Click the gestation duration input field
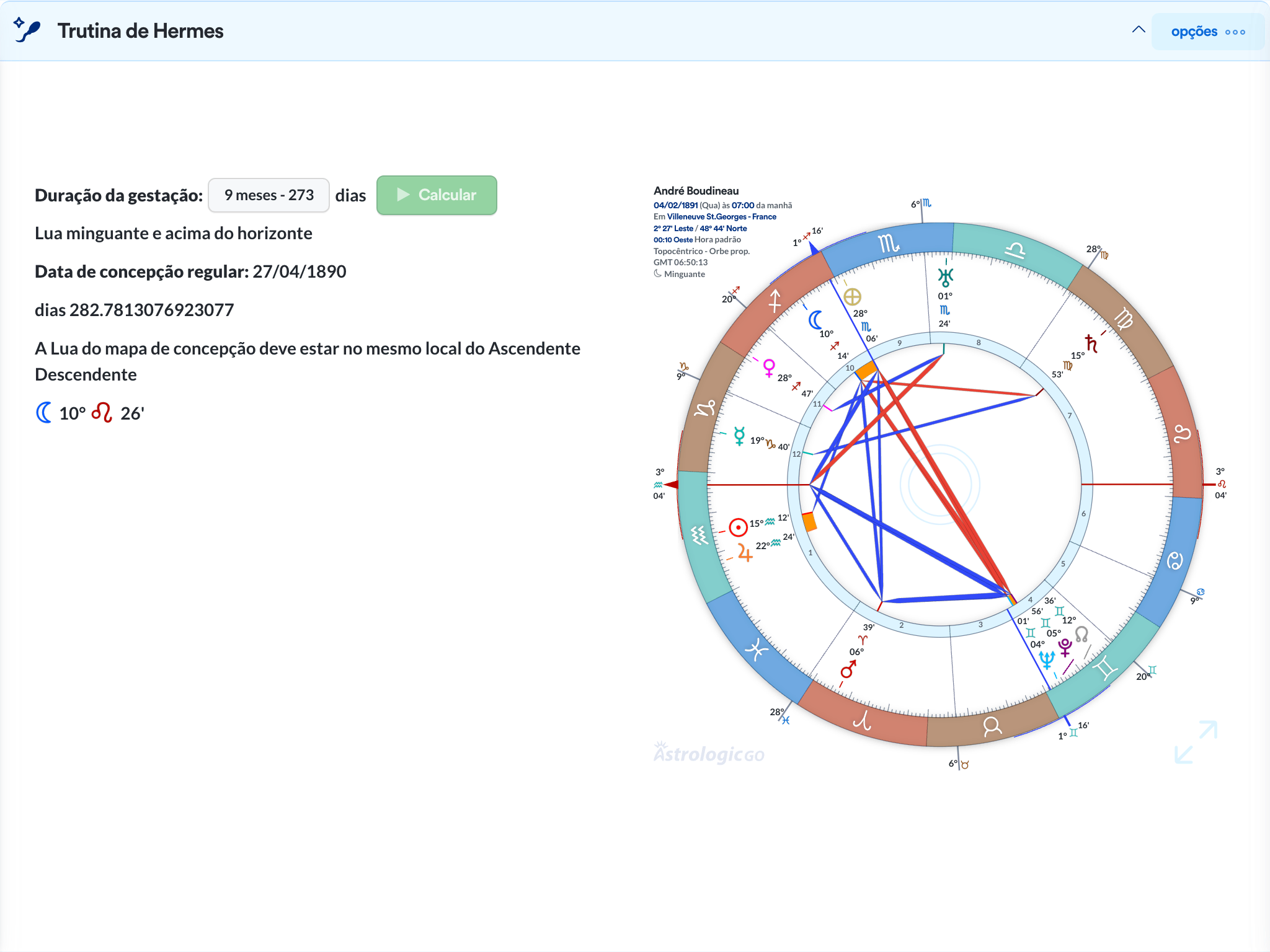The height and width of the screenshot is (952, 1270). click(269, 195)
